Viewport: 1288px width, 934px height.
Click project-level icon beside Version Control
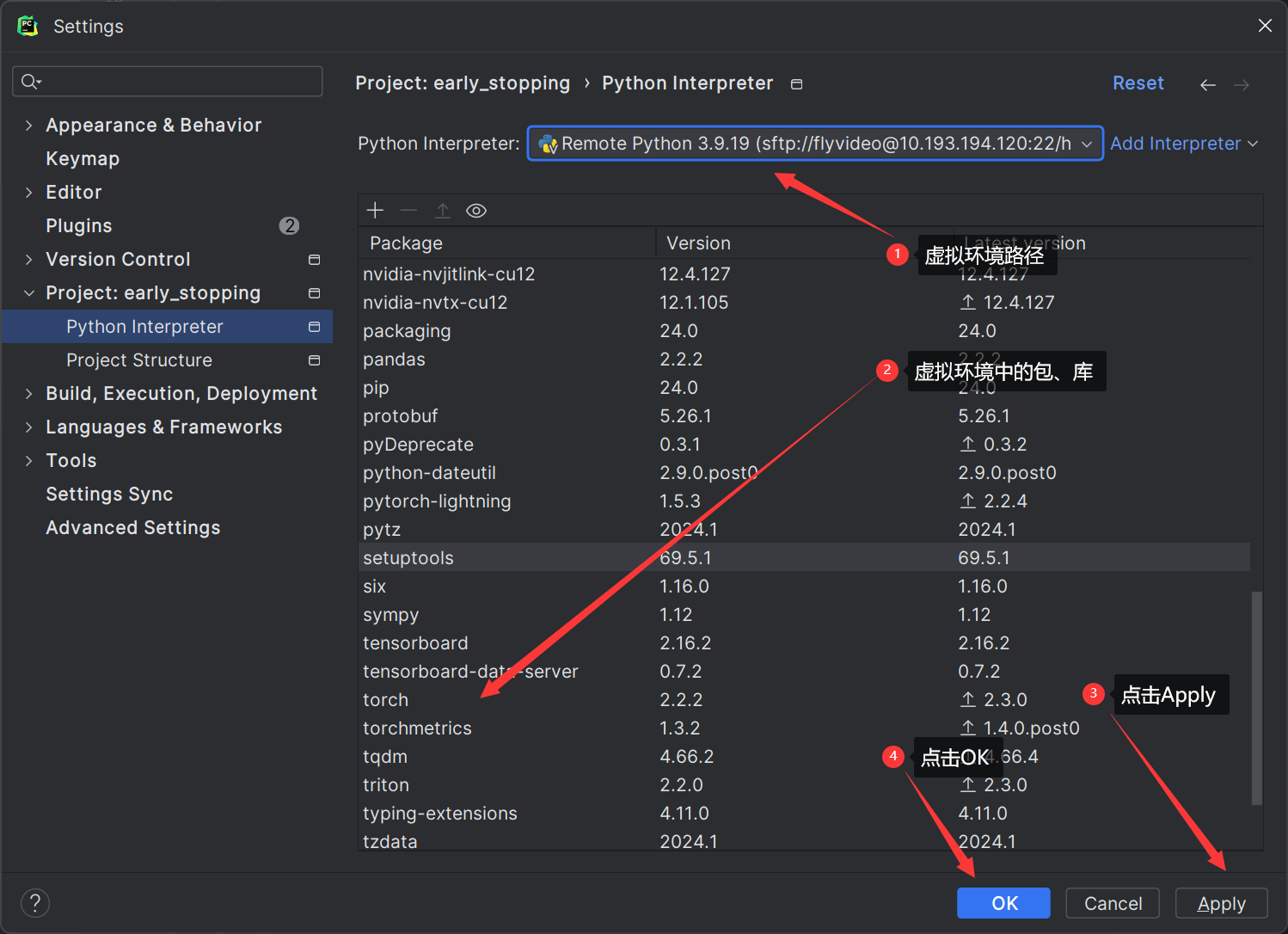(x=315, y=260)
